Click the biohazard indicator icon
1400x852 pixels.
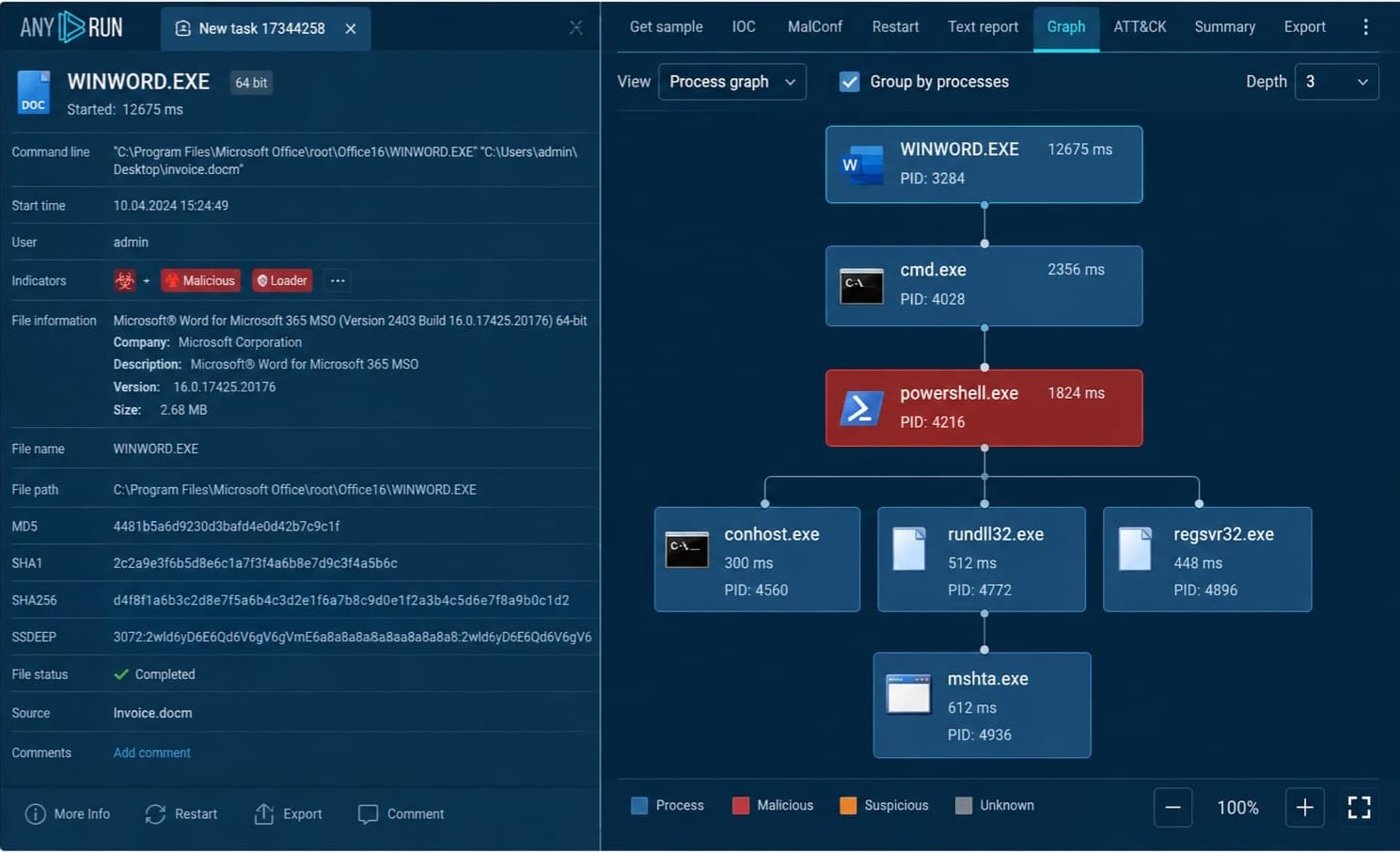point(124,280)
